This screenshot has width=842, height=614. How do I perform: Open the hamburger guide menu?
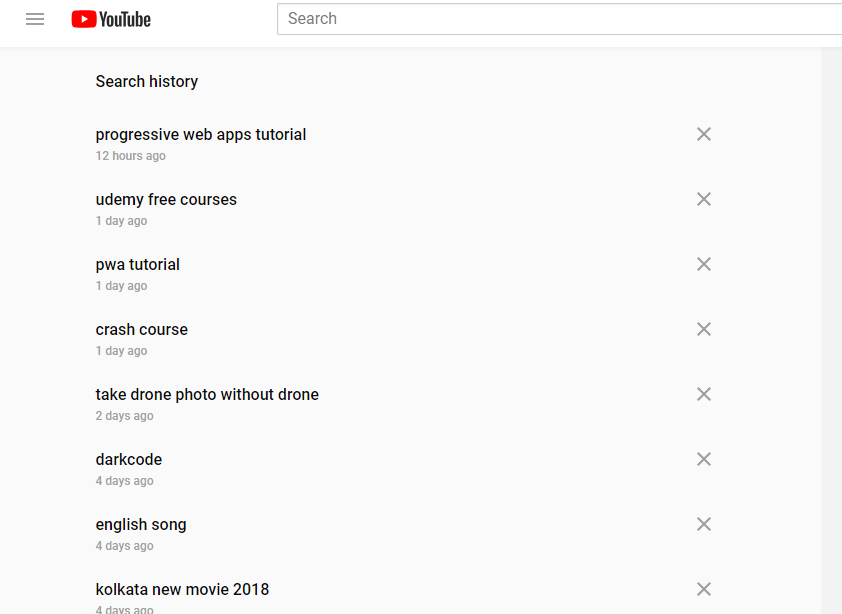pos(35,19)
